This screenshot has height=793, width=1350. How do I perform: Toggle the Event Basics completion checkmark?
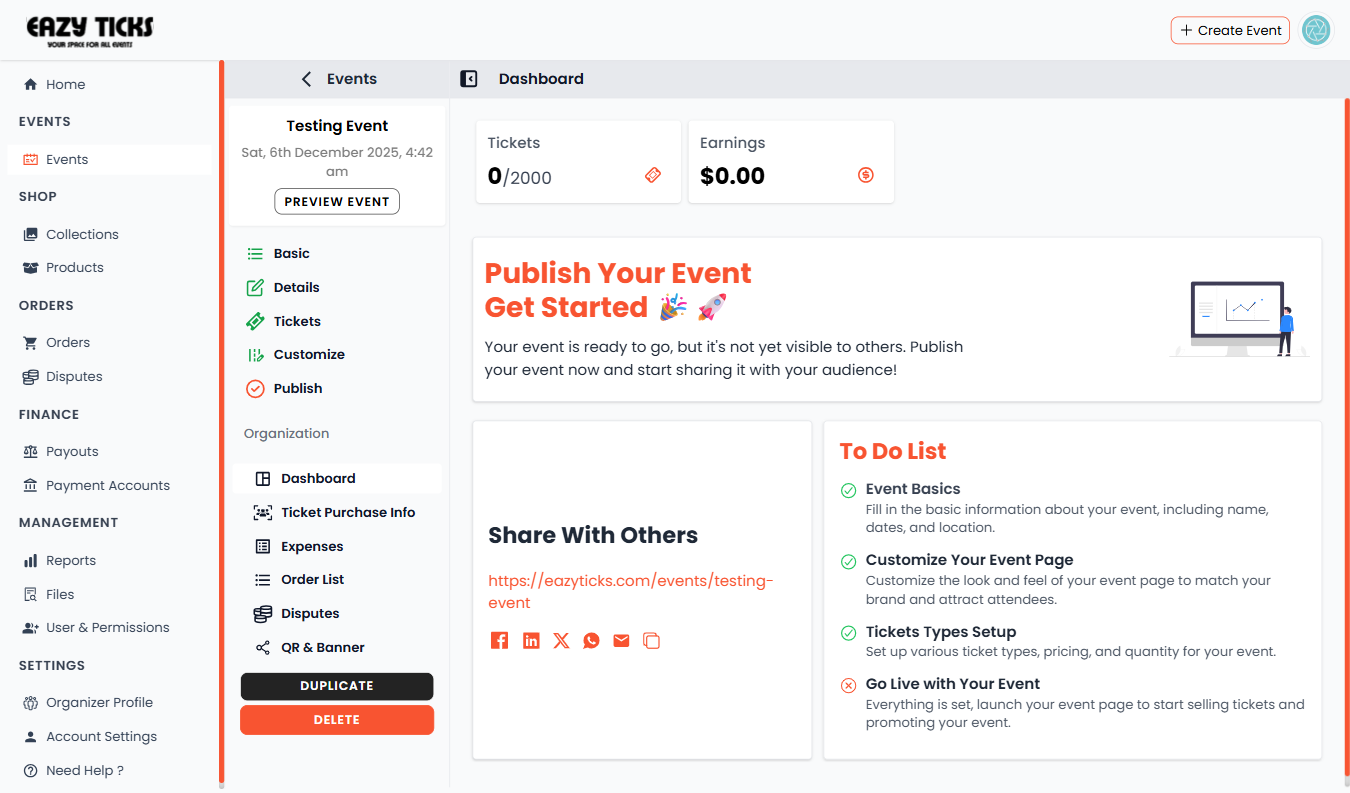tap(848, 490)
